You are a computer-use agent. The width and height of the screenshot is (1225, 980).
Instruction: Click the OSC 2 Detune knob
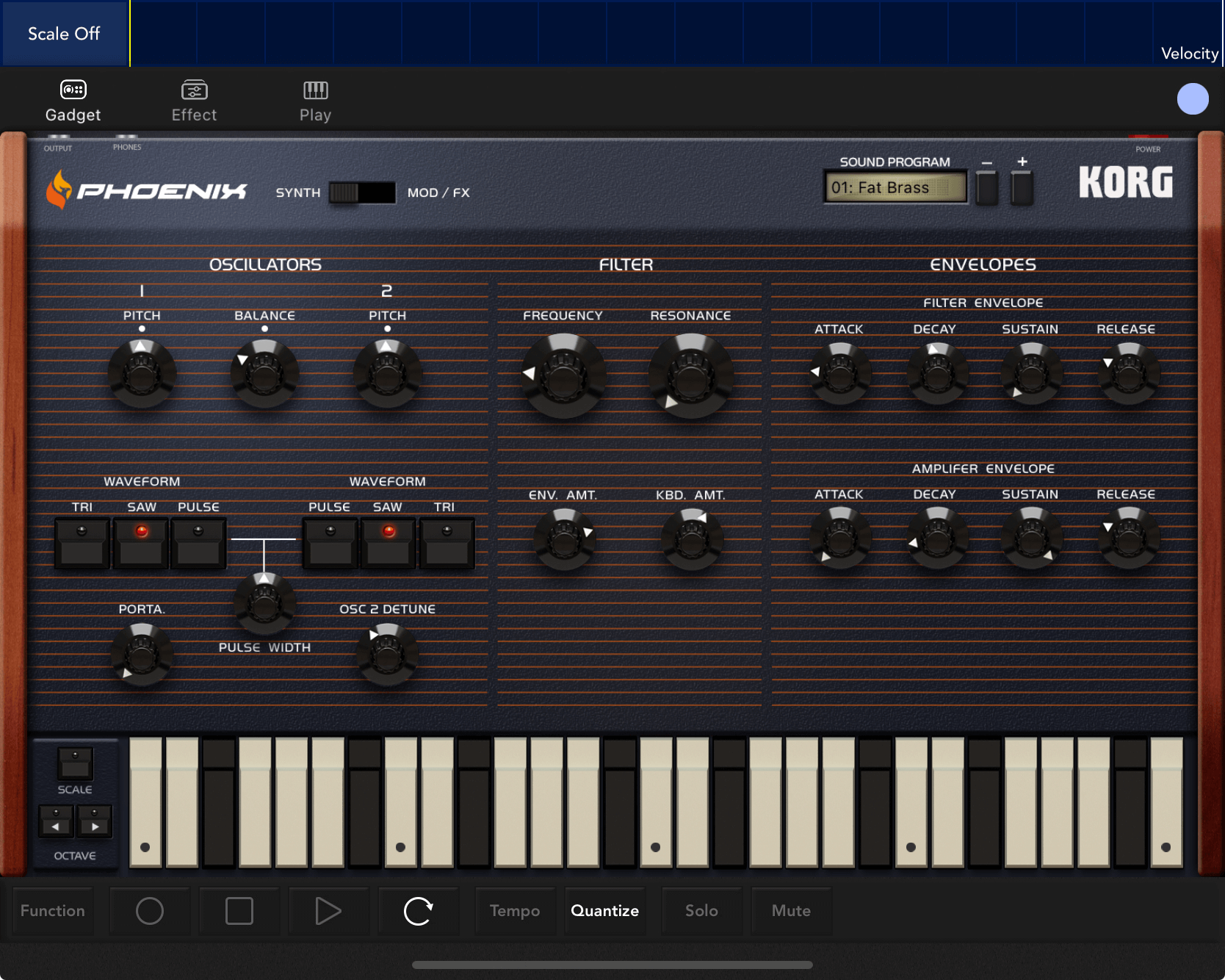pyautogui.click(x=387, y=654)
